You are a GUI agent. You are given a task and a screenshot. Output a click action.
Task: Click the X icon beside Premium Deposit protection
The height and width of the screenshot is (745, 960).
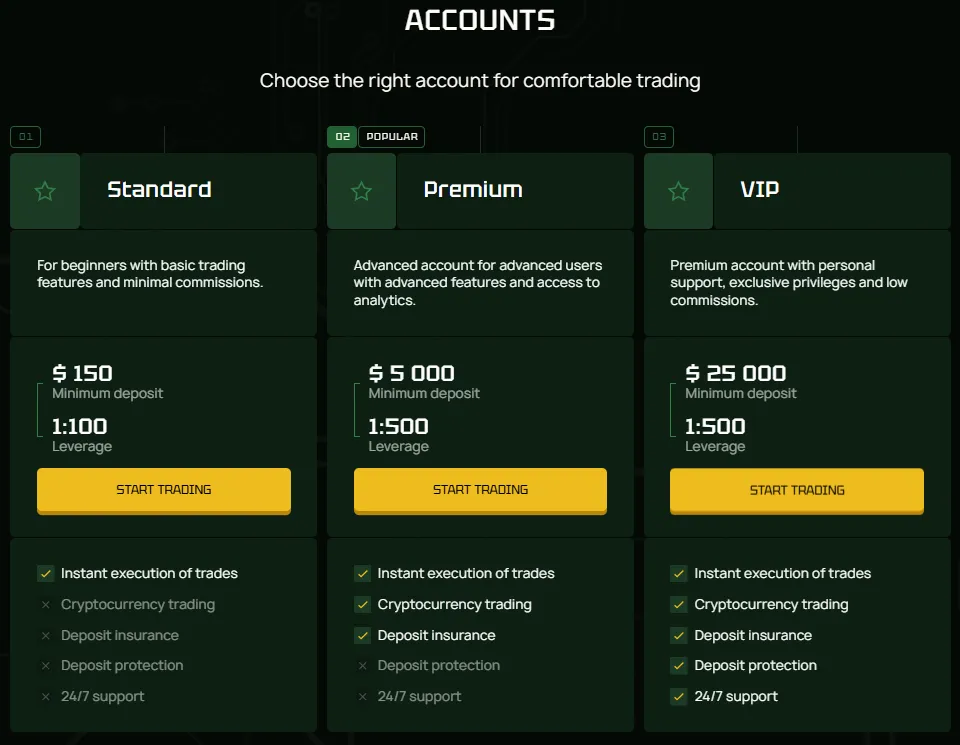pyautogui.click(x=362, y=666)
